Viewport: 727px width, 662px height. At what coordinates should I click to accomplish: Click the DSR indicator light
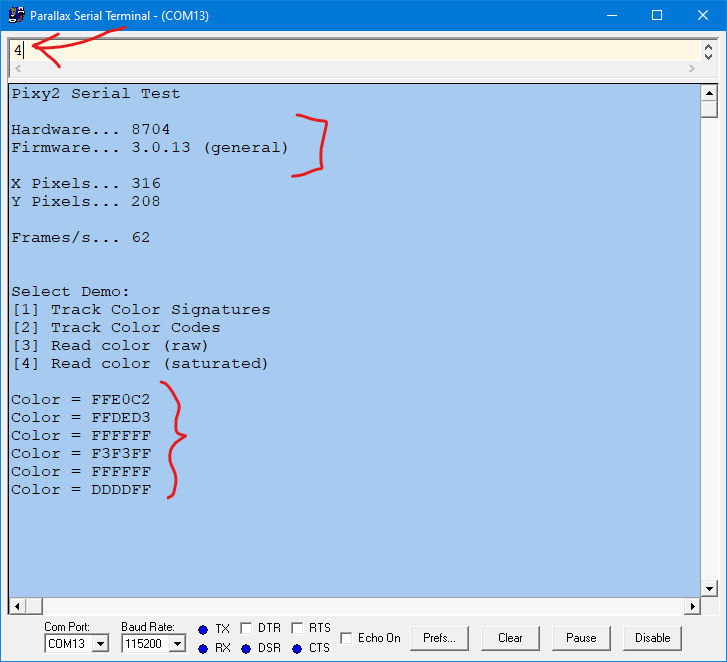[246, 648]
